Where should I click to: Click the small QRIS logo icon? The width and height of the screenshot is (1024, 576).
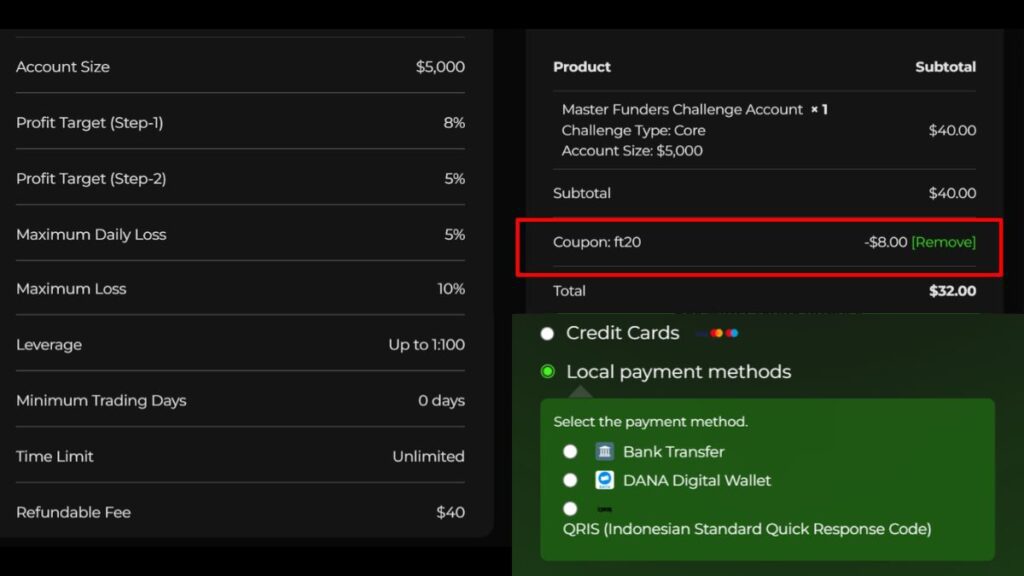coord(604,509)
